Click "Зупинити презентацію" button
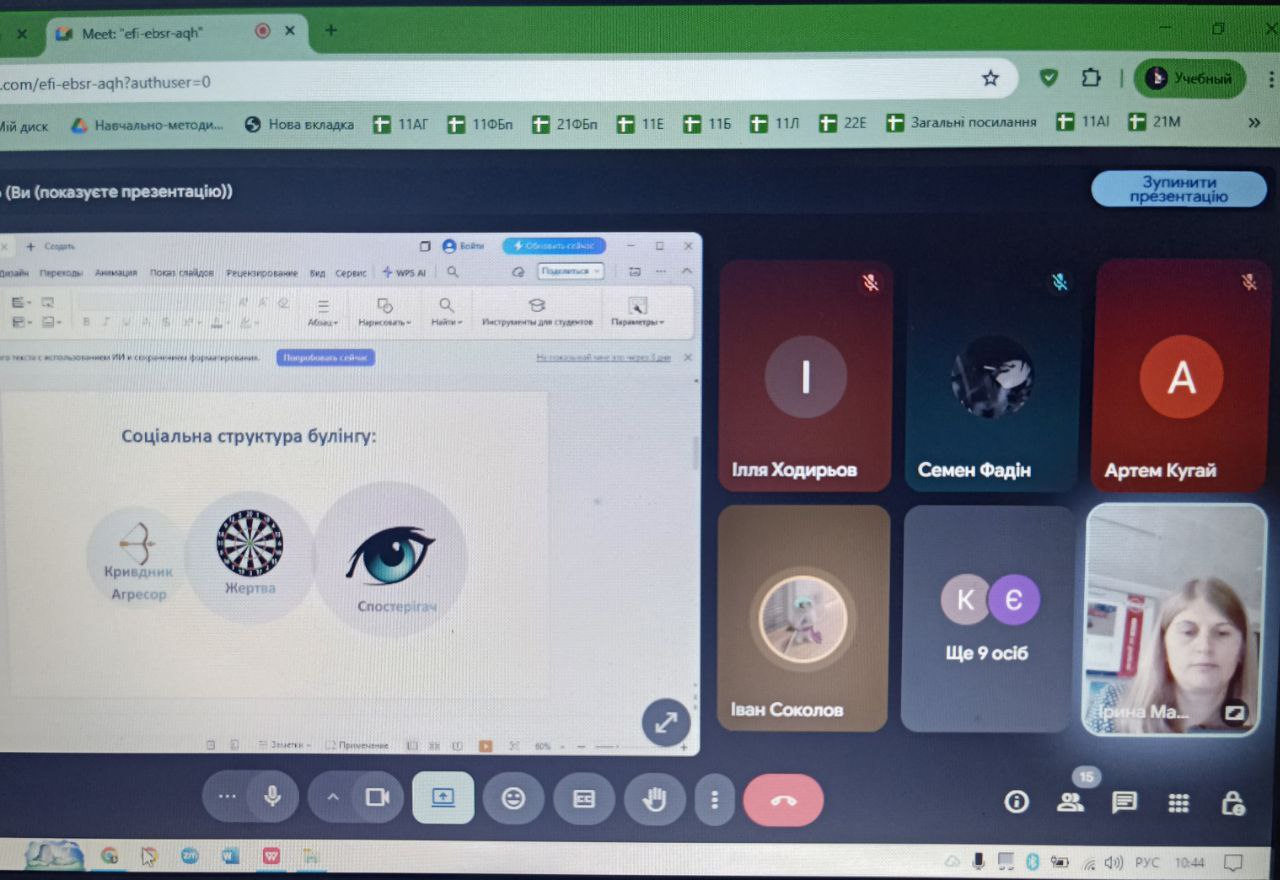This screenshot has width=1280, height=880. coord(1178,189)
